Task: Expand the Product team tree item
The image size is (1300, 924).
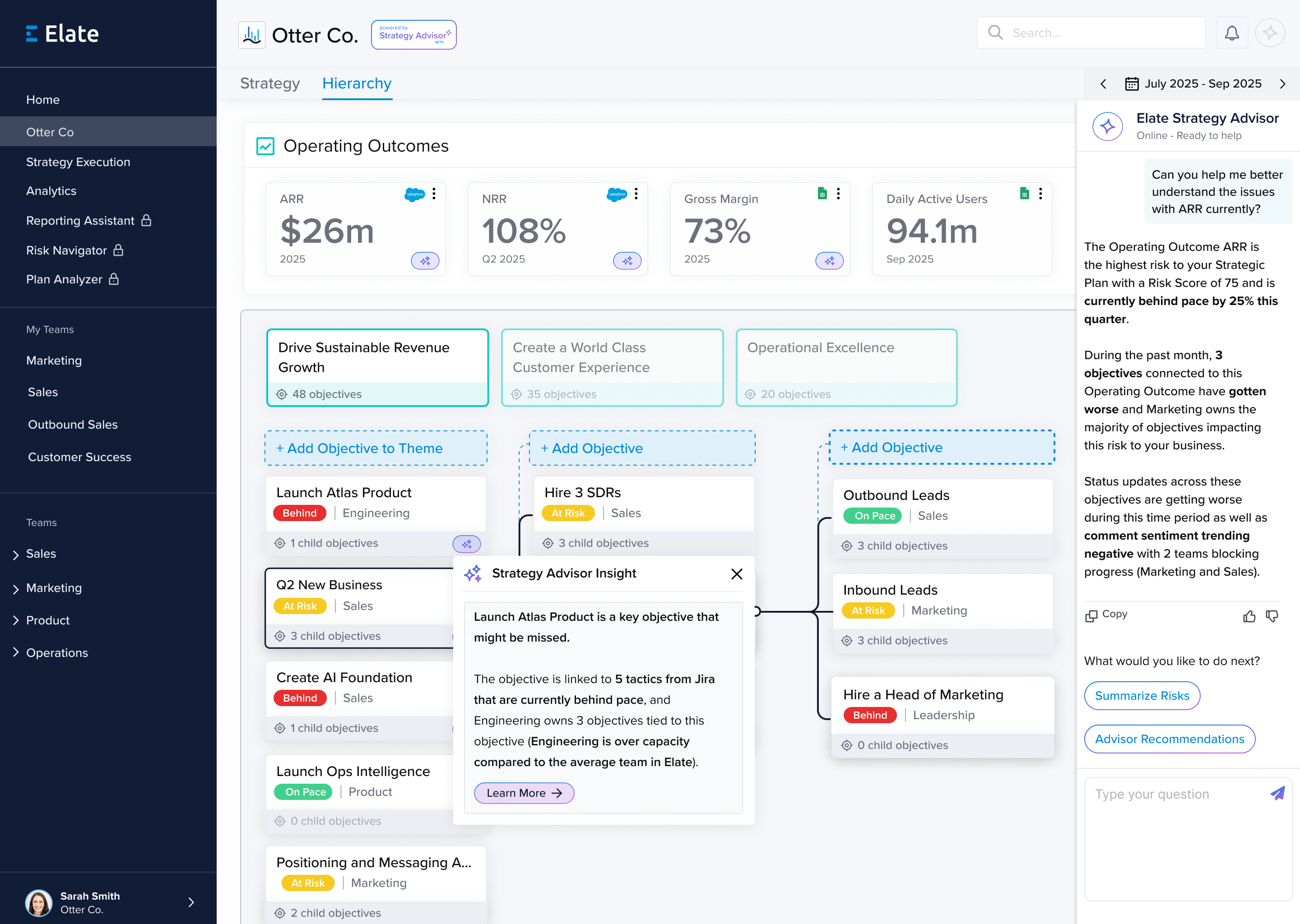Action: (16, 620)
